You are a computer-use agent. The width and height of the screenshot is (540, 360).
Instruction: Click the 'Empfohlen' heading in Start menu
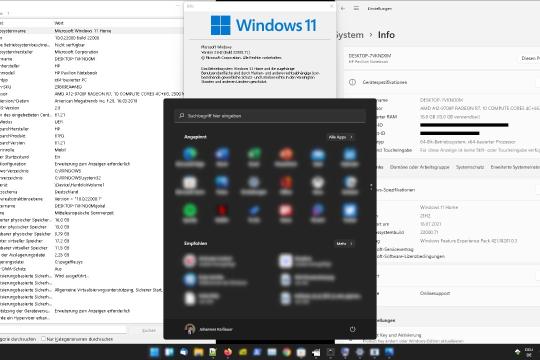coord(196,243)
